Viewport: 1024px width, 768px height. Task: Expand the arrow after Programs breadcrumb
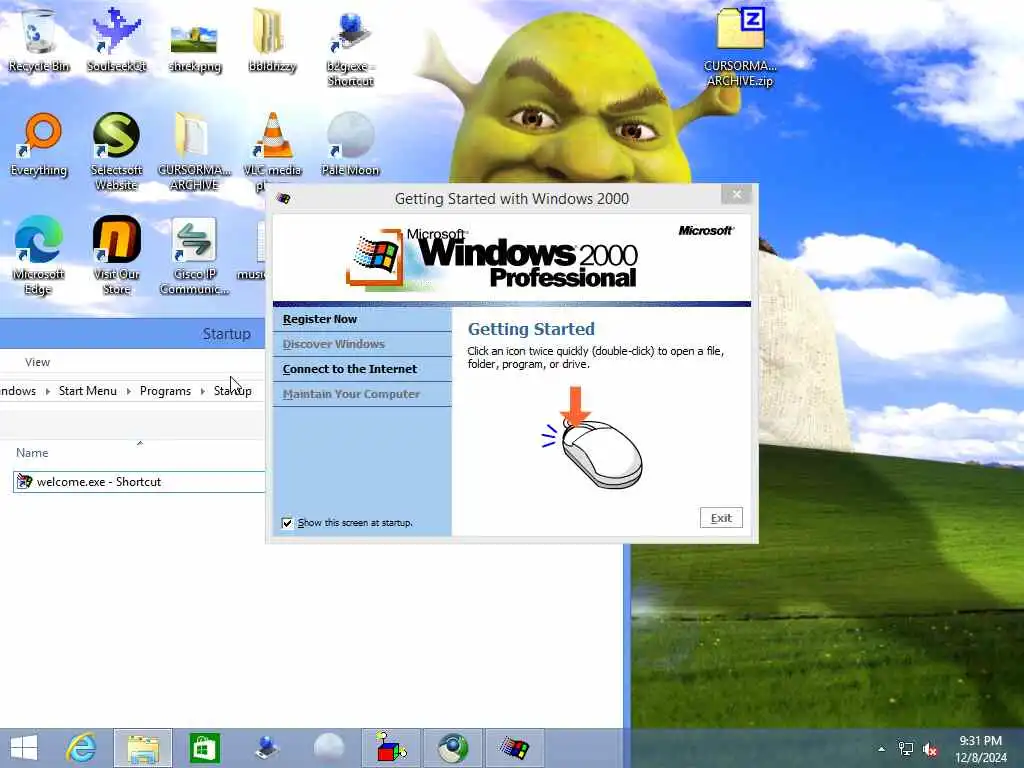pyautogui.click(x=202, y=391)
